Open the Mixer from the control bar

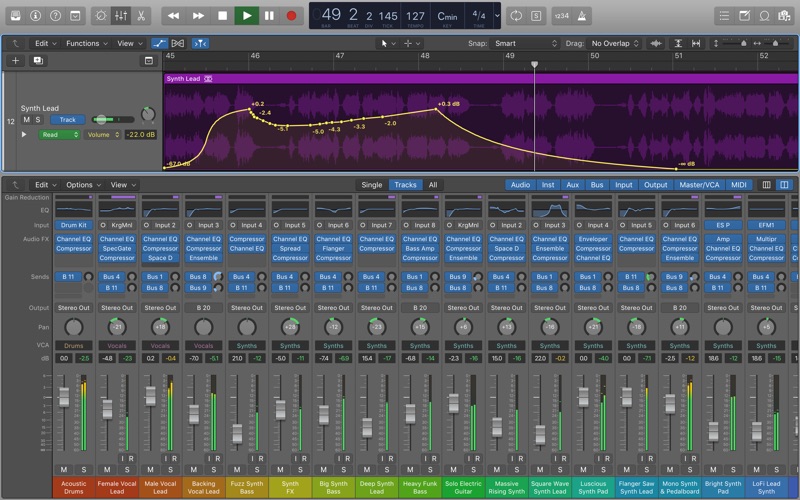(121, 16)
